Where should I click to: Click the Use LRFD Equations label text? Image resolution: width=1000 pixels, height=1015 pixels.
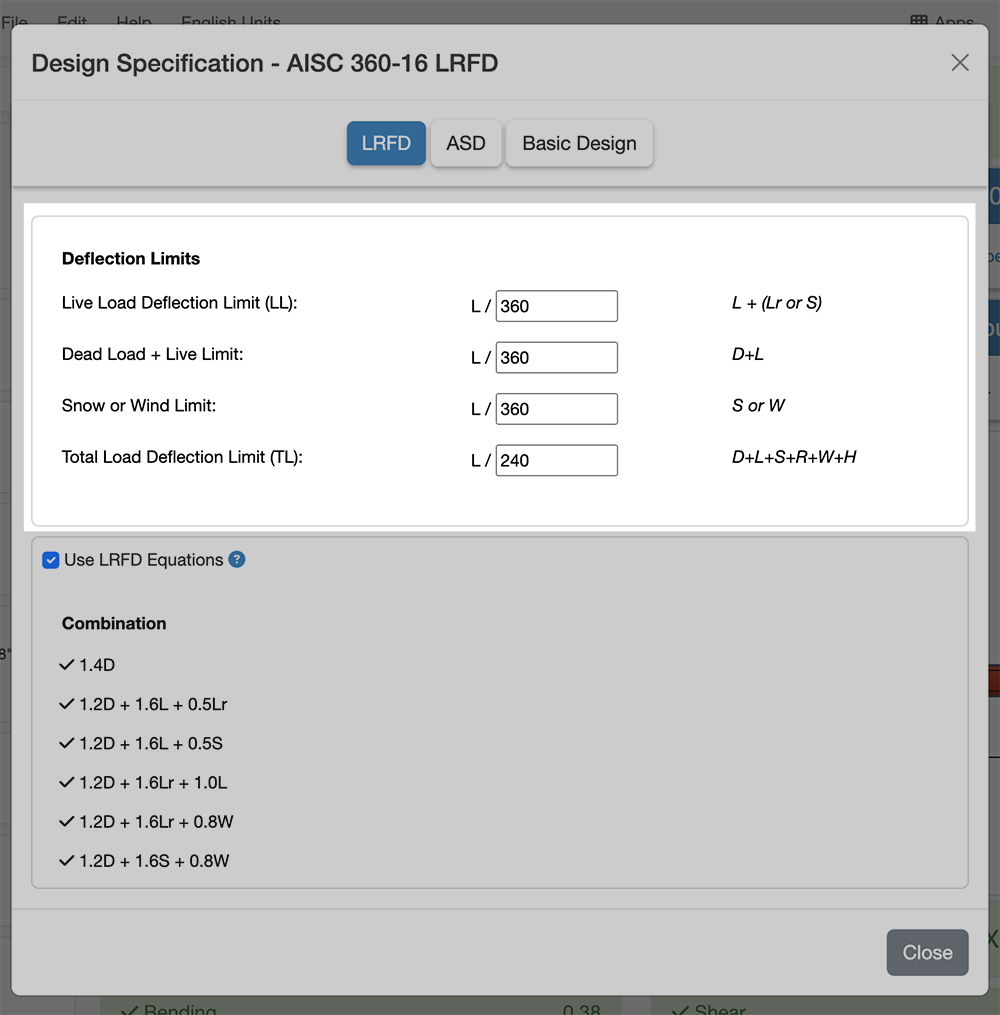(x=144, y=560)
